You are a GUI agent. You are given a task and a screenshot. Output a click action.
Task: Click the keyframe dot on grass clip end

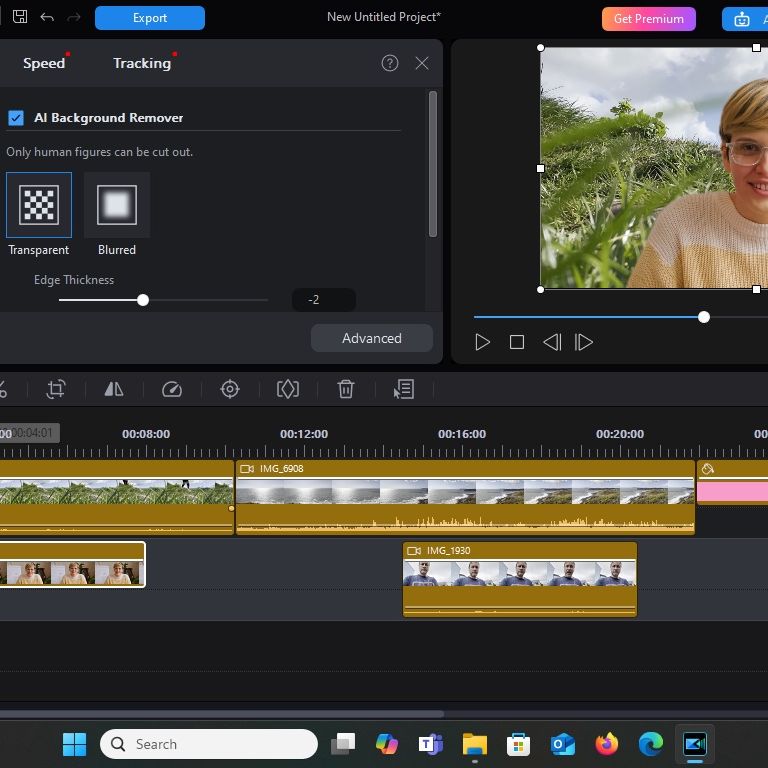click(x=231, y=508)
